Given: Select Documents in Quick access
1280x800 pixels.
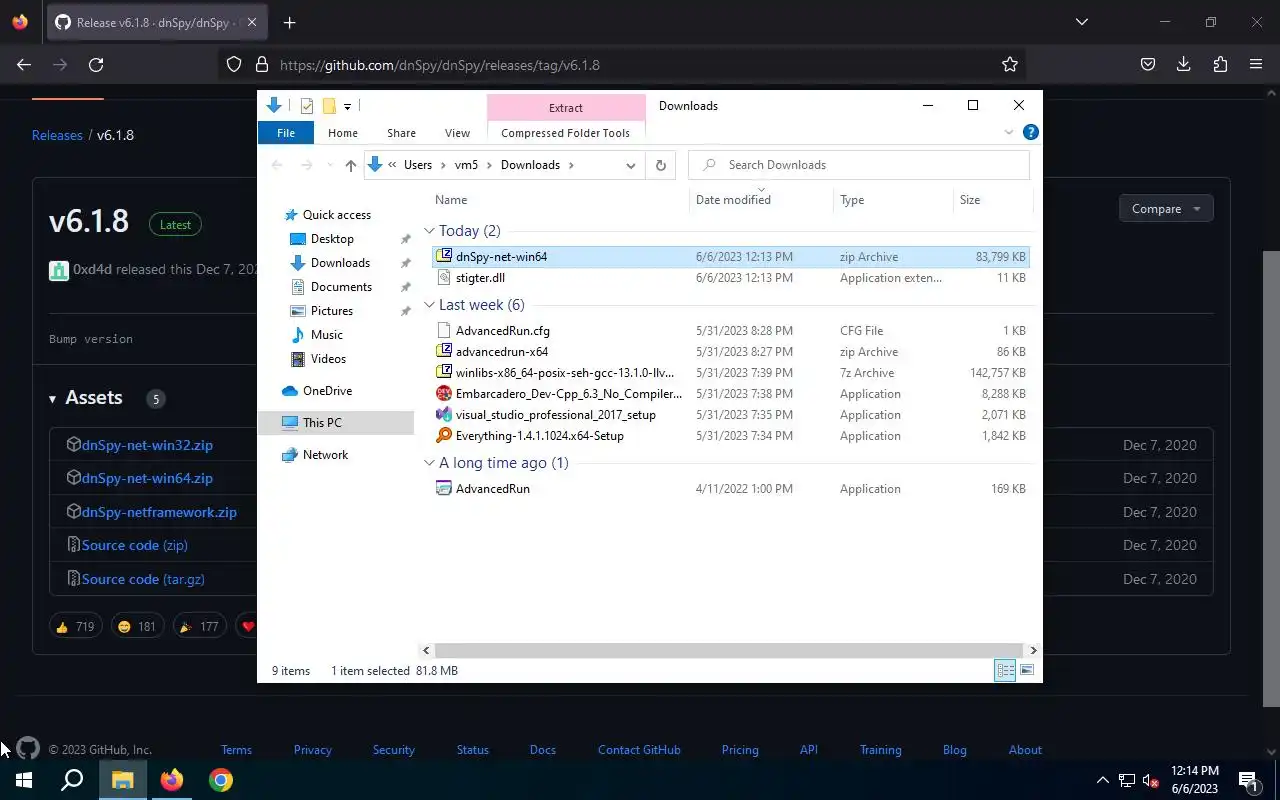Looking at the screenshot, I should pyautogui.click(x=341, y=287).
